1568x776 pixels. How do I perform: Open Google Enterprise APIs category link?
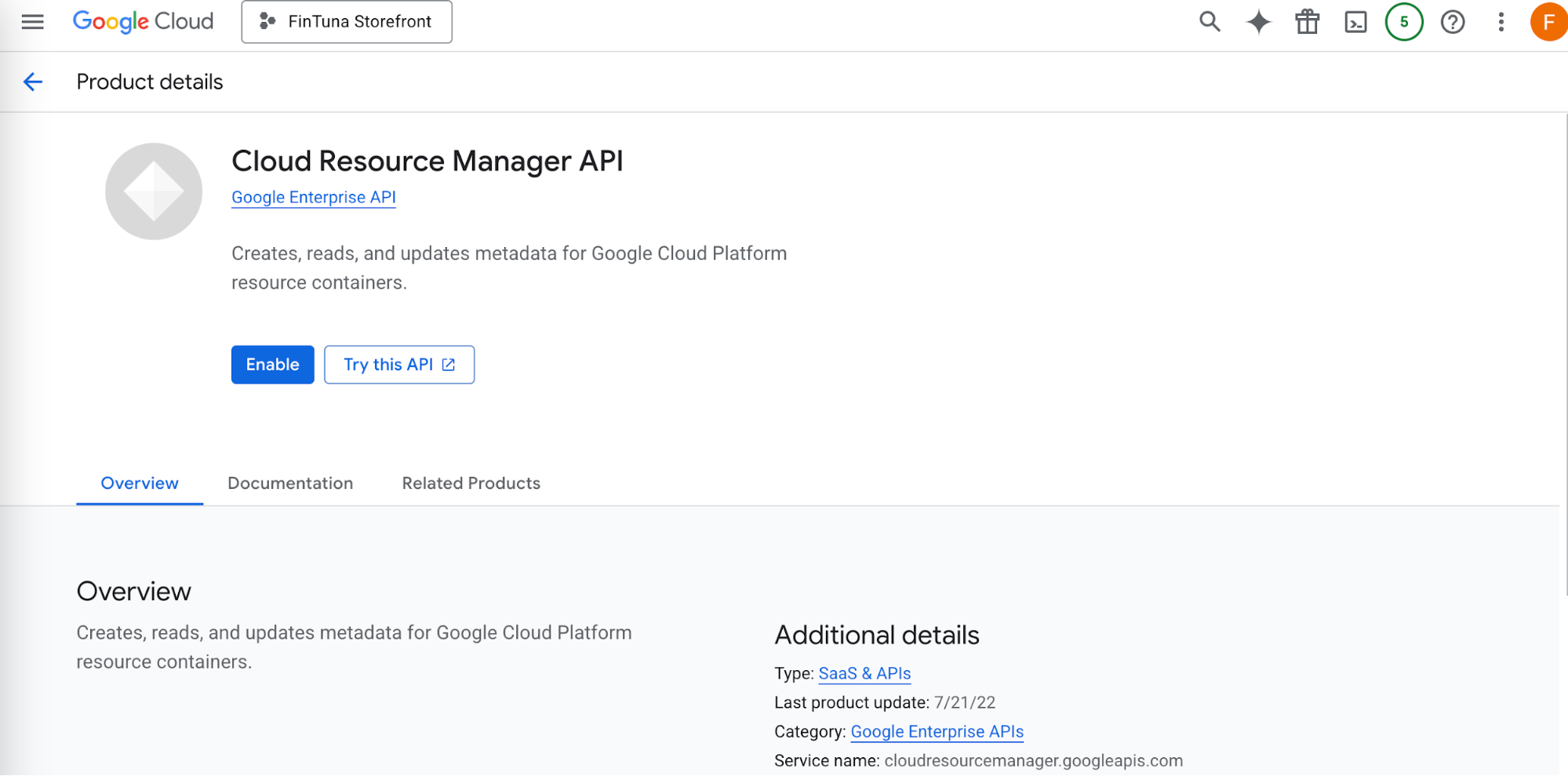(x=937, y=732)
